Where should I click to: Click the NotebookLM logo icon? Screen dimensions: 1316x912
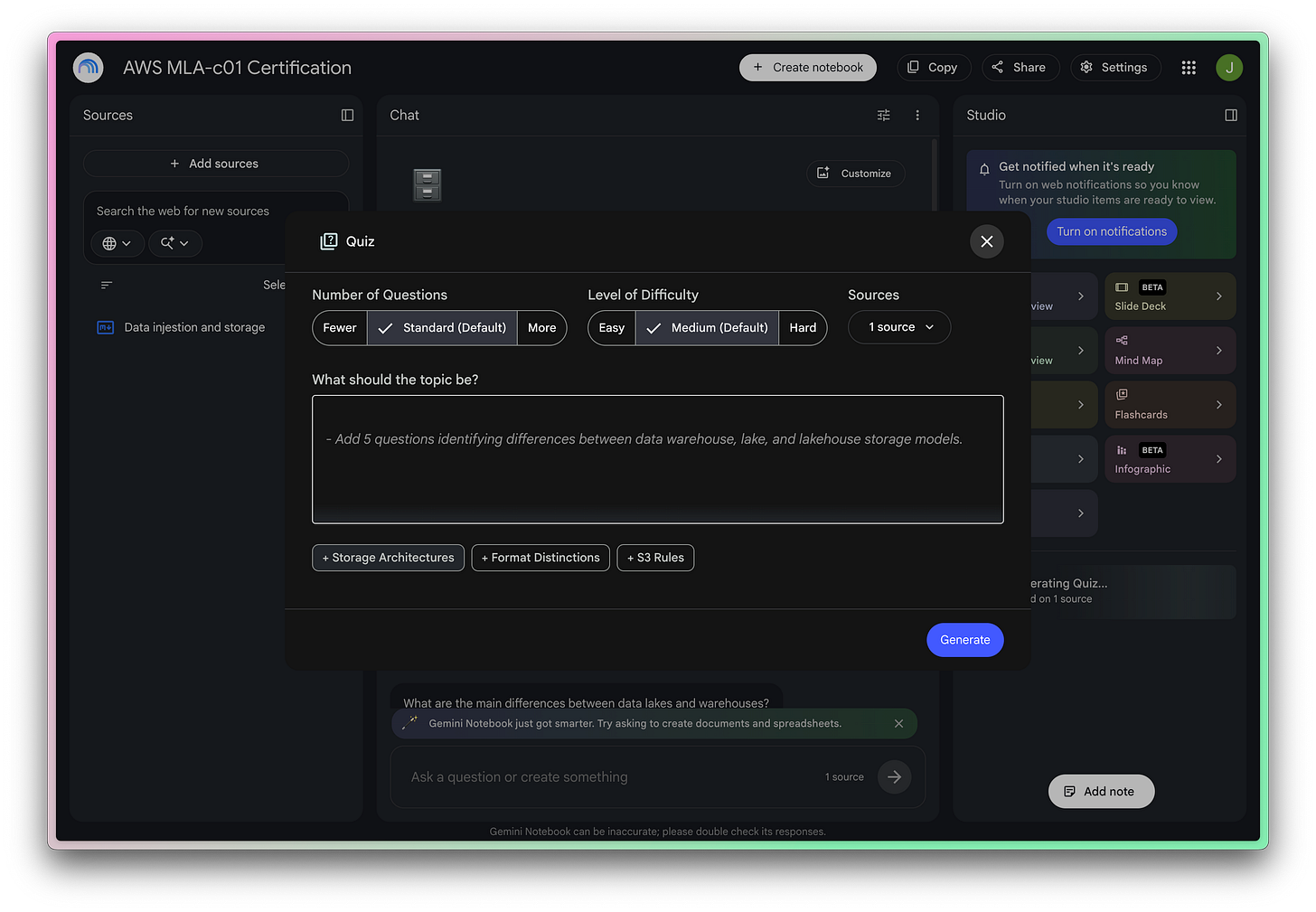click(x=88, y=68)
